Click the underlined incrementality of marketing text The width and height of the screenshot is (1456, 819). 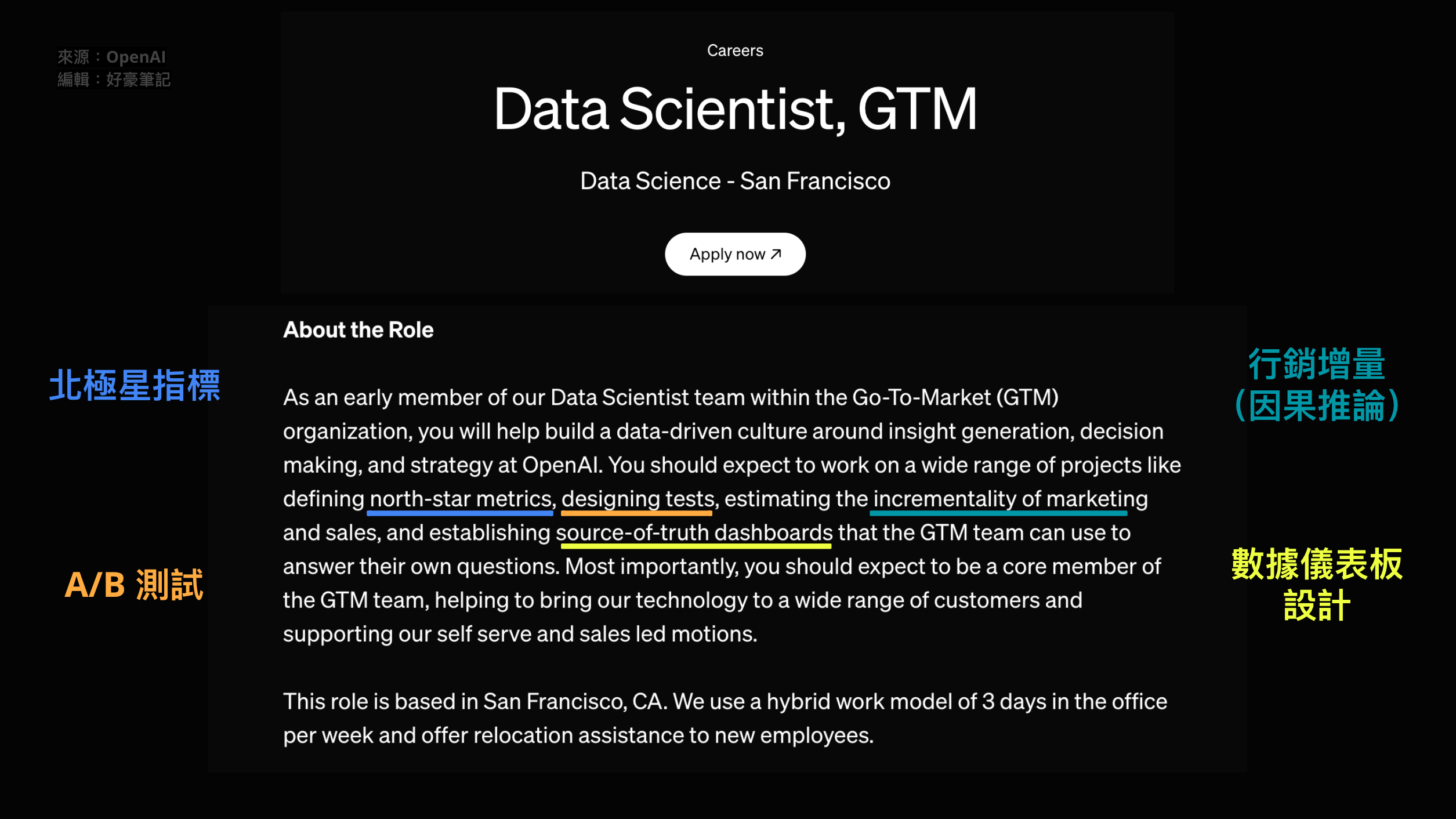(1010, 499)
